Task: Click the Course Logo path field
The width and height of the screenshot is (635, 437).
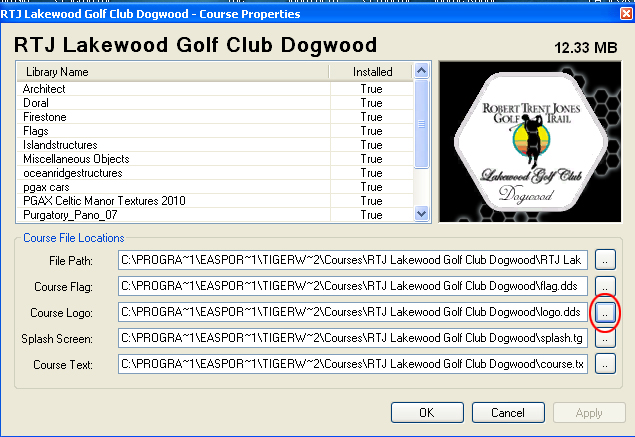Action: [353, 312]
